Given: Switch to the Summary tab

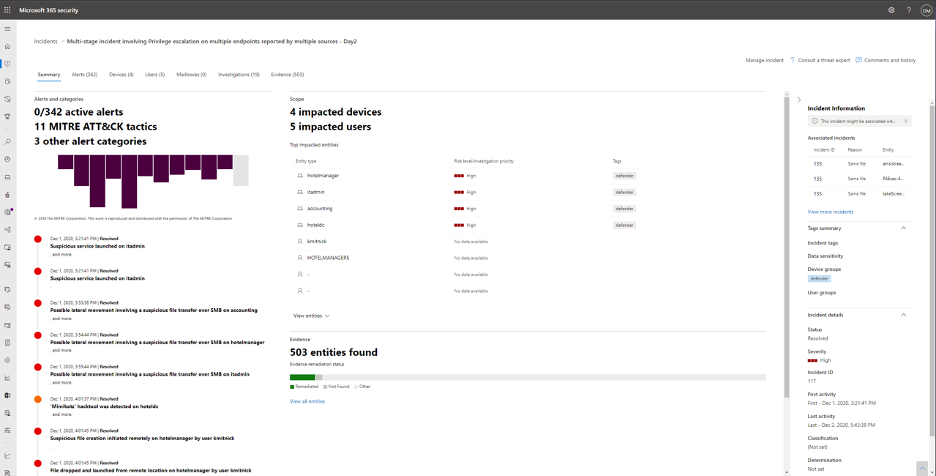Looking at the screenshot, I should (x=49, y=75).
